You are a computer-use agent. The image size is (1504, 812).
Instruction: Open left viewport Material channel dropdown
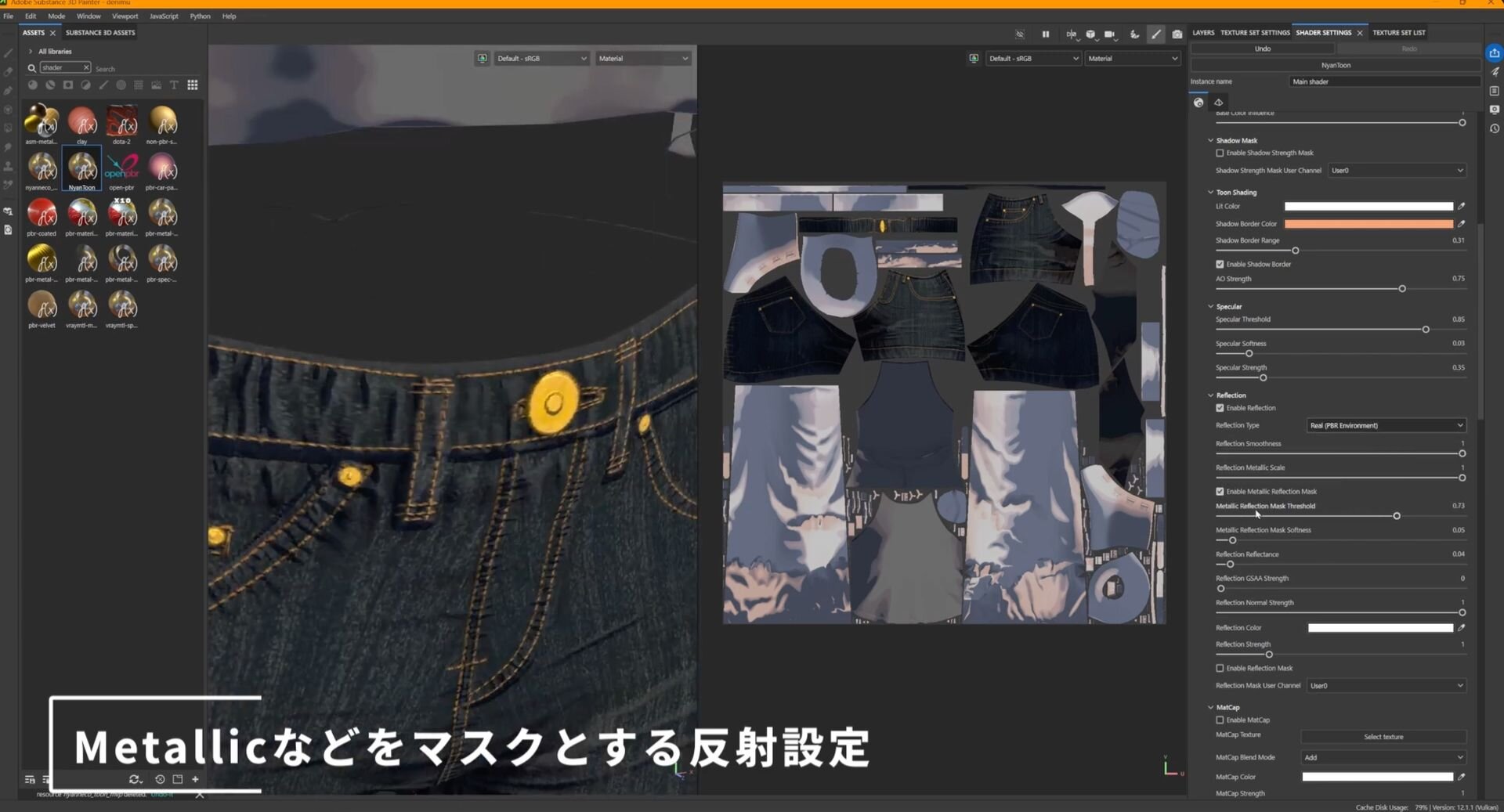pos(643,58)
